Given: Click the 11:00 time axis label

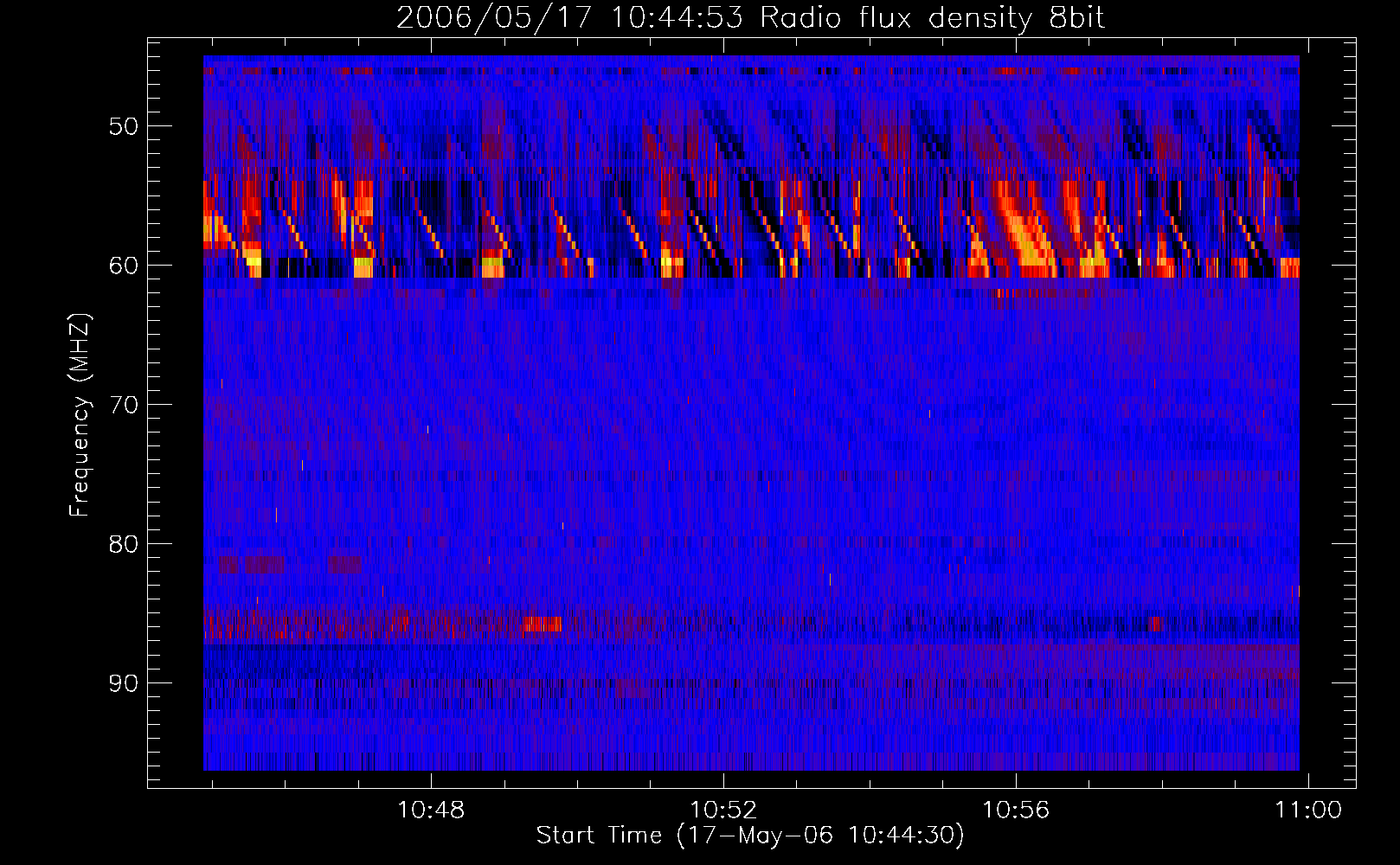Looking at the screenshot, I should 1308,811.
